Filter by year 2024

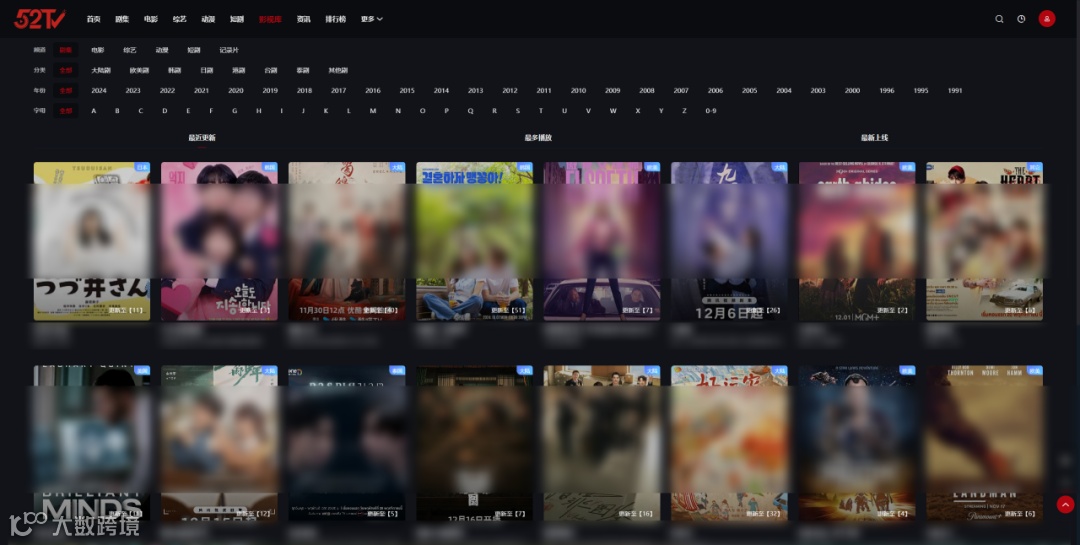(98, 90)
